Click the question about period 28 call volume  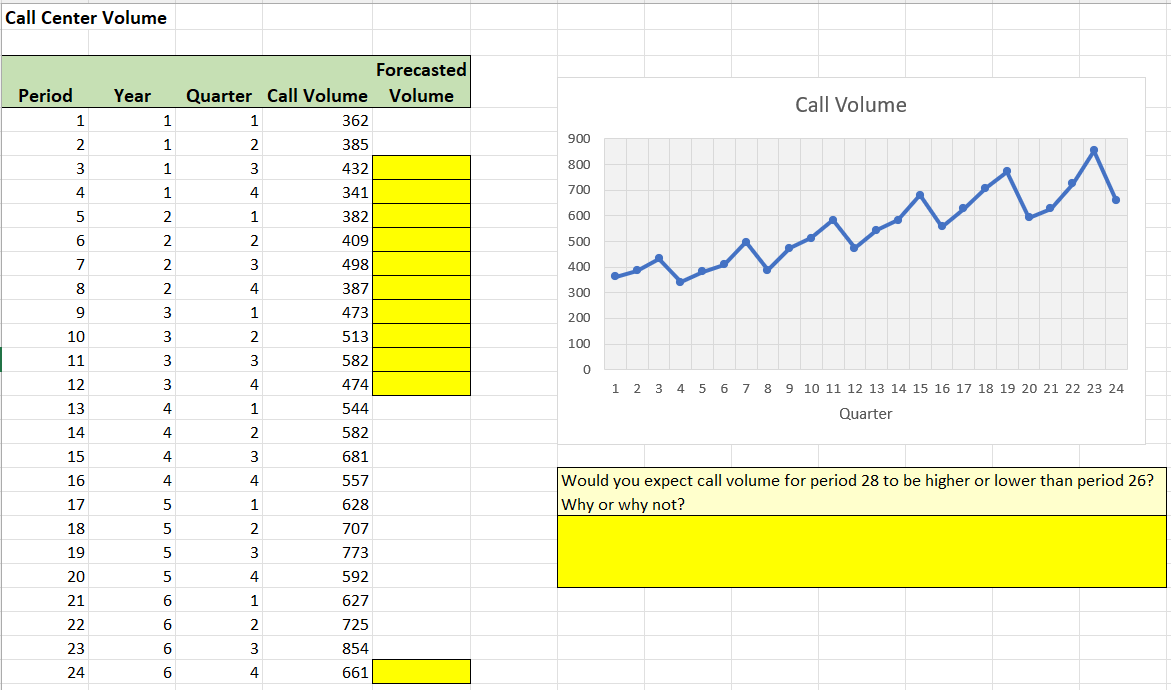(860, 490)
